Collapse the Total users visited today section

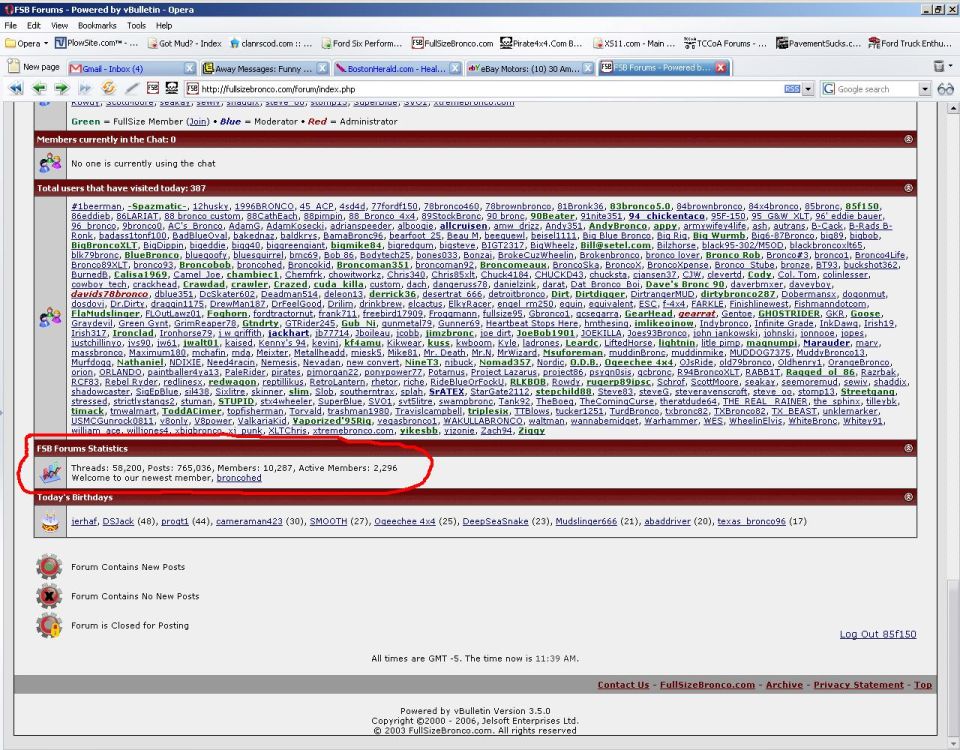(909, 188)
